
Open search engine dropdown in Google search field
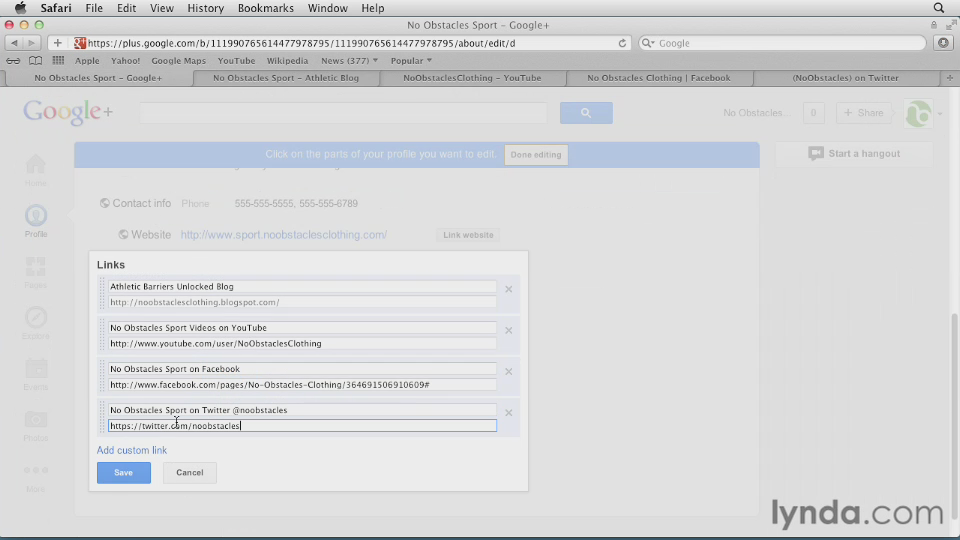click(648, 43)
